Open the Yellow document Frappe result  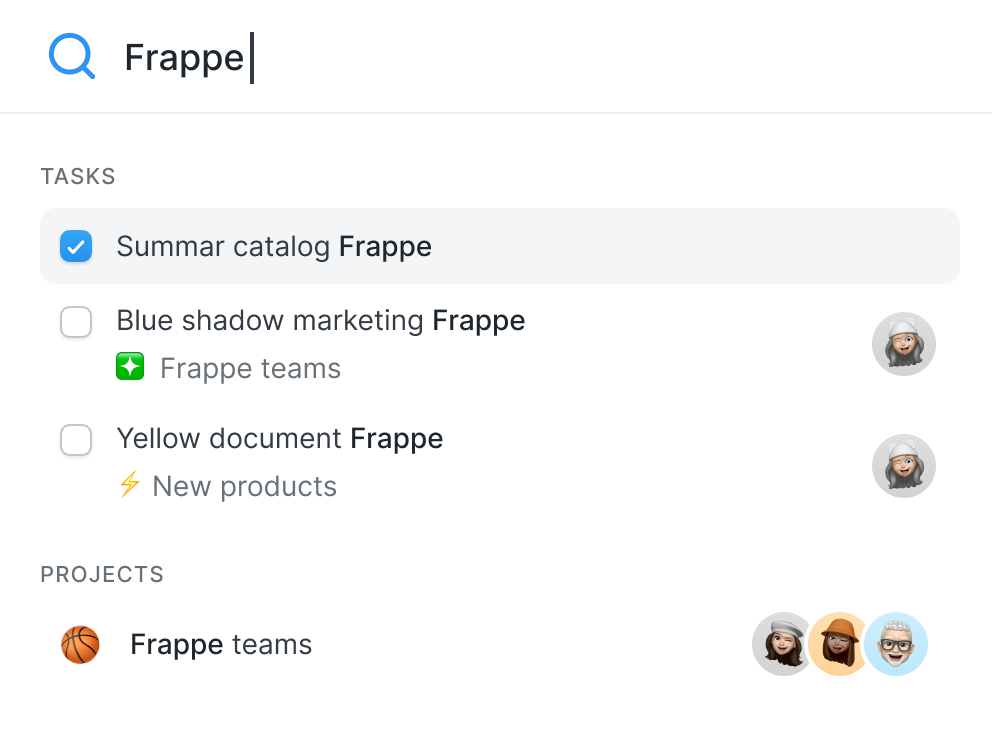280,439
